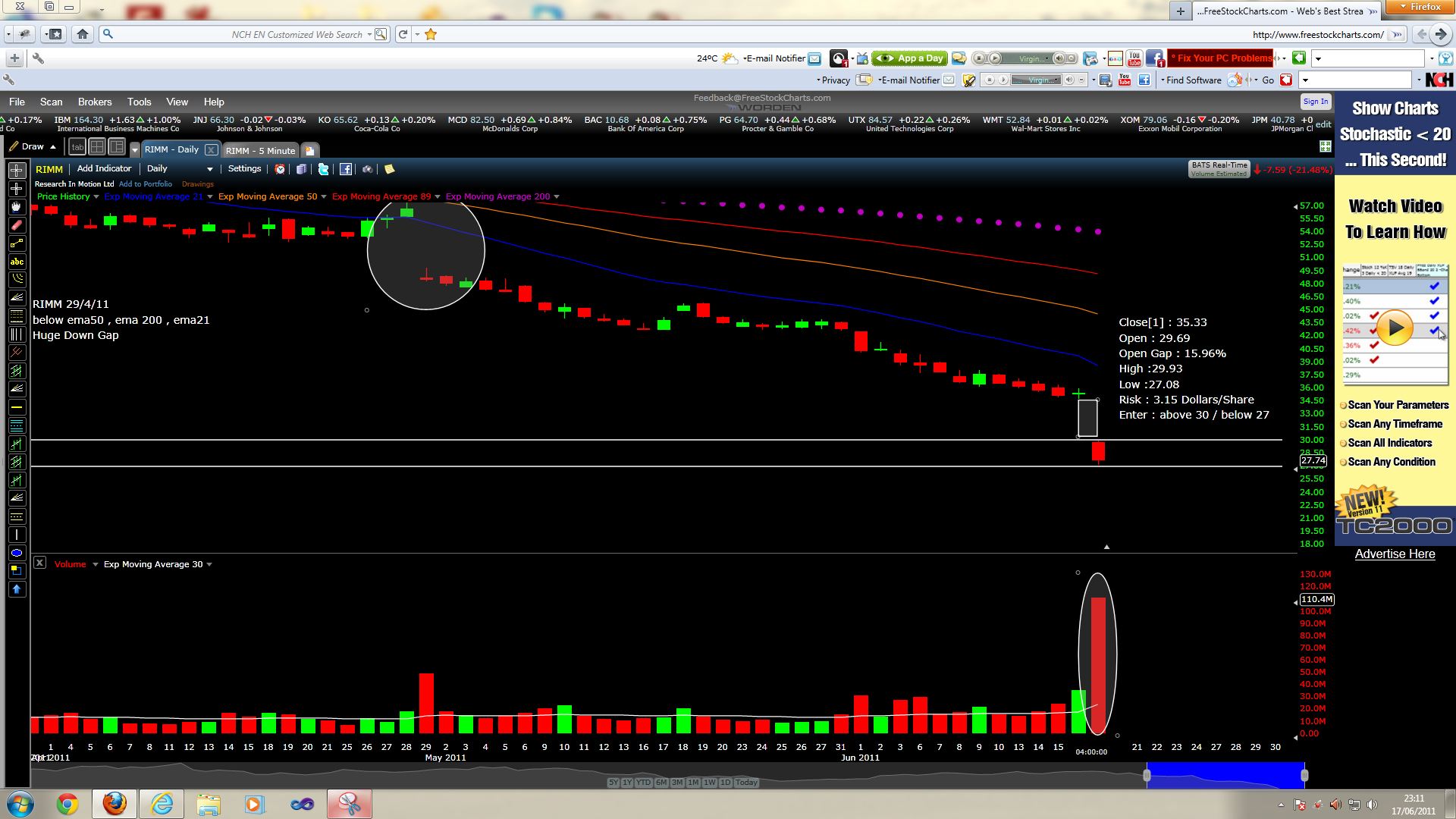Click the timeline range slider left handle
1456x819 pixels.
click(x=1147, y=775)
